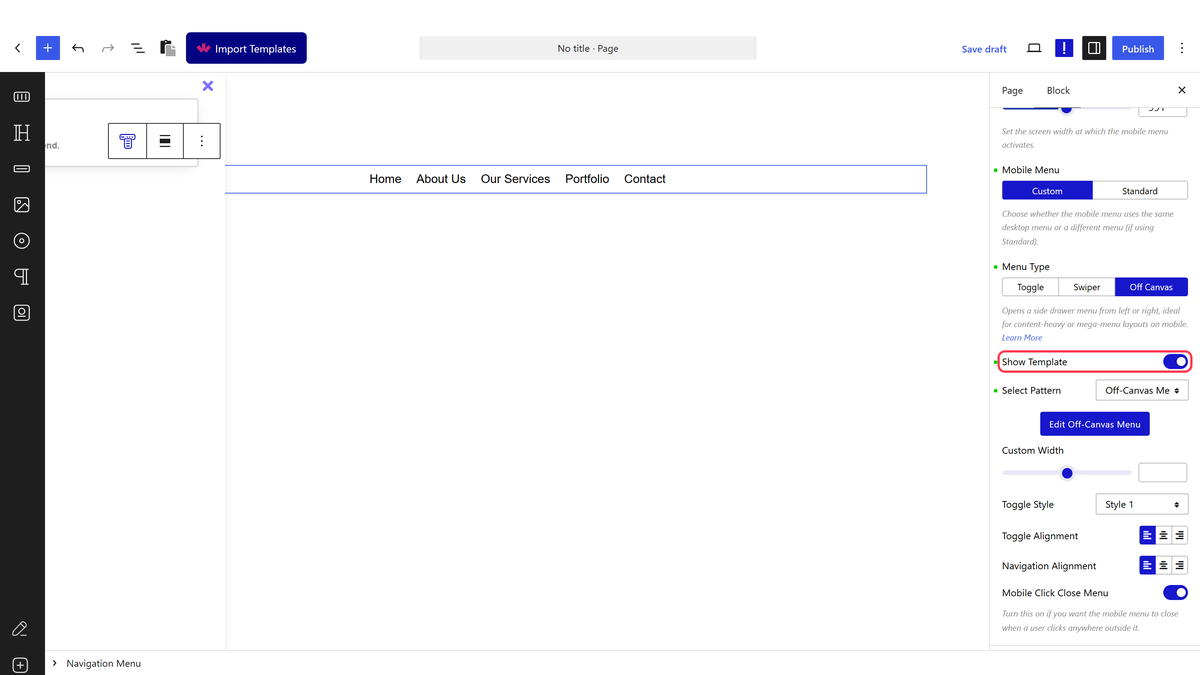Viewport: 1200px width, 675px height.
Task: Click the clipboard paste icon in the toolbar
Action: 168,48
